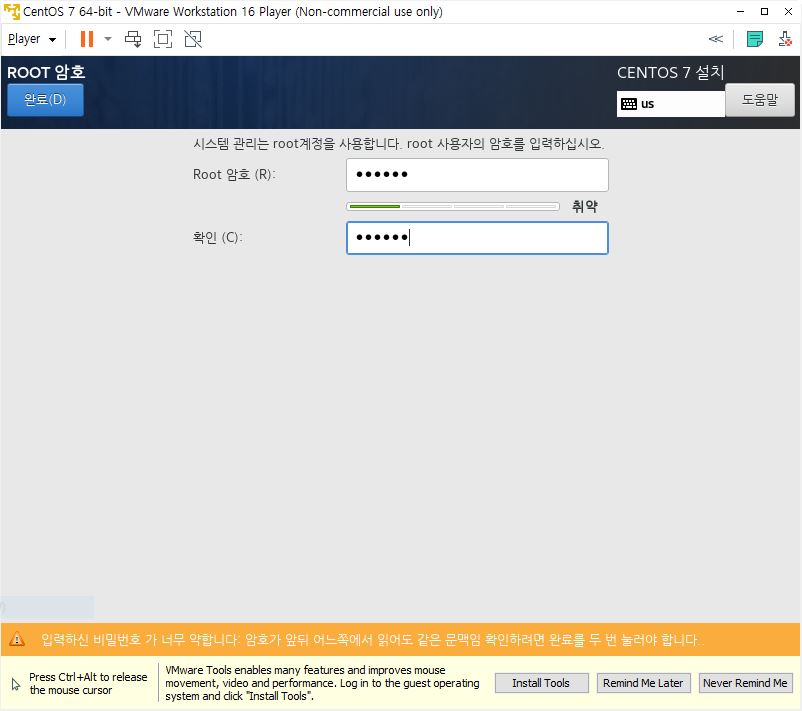The height and width of the screenshot is (711, 802).
Task: Click the removable devices USB icon
Action: click(x=785, y=39)
